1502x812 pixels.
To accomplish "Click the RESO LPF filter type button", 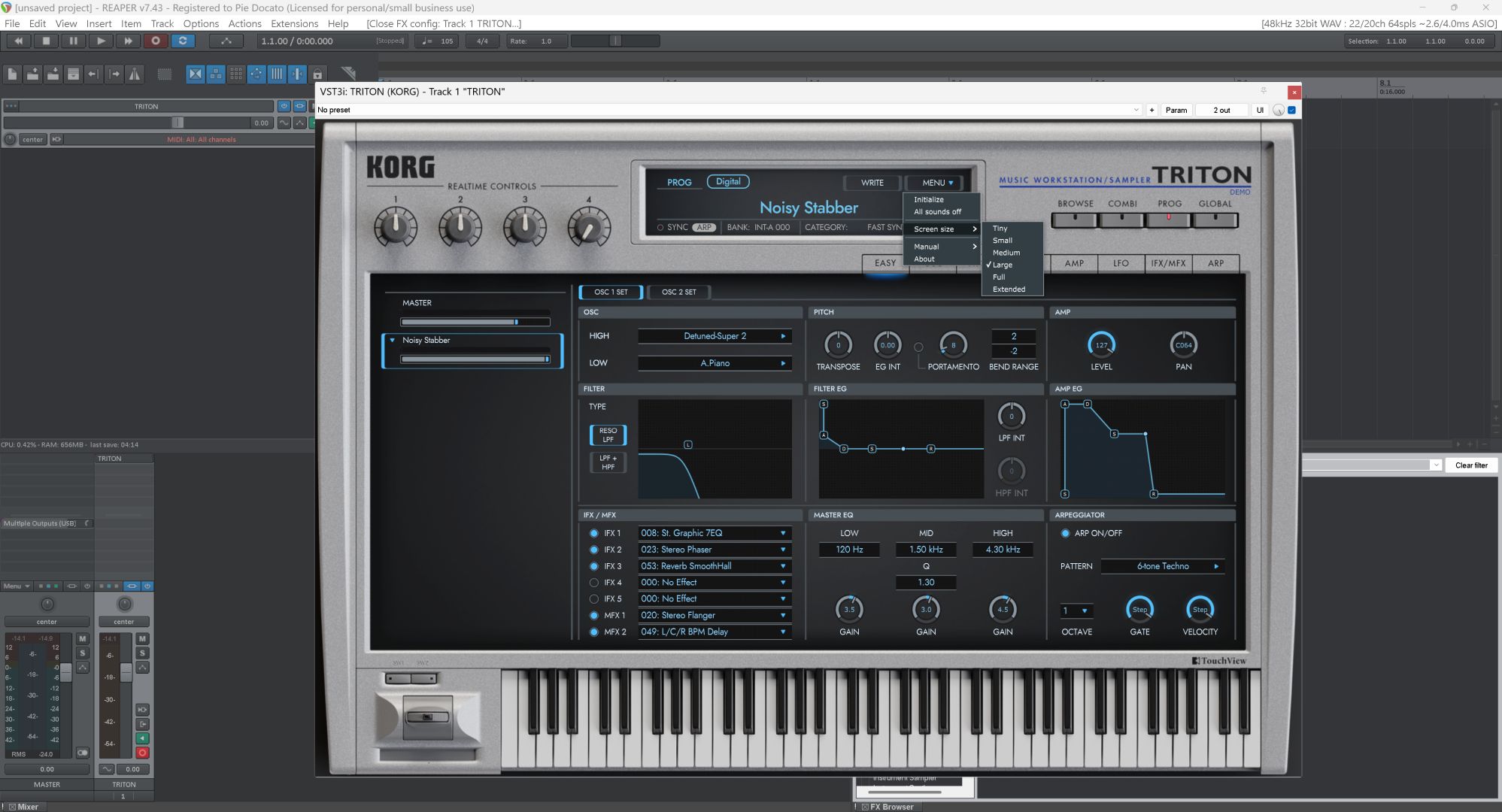I will 608,435.
